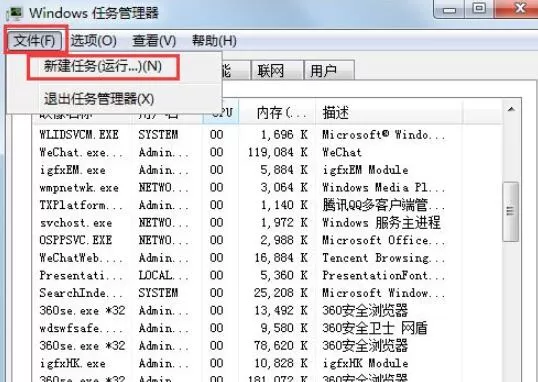Click the 16,884 K memory value
538x382 pixels.
(281, 258)
